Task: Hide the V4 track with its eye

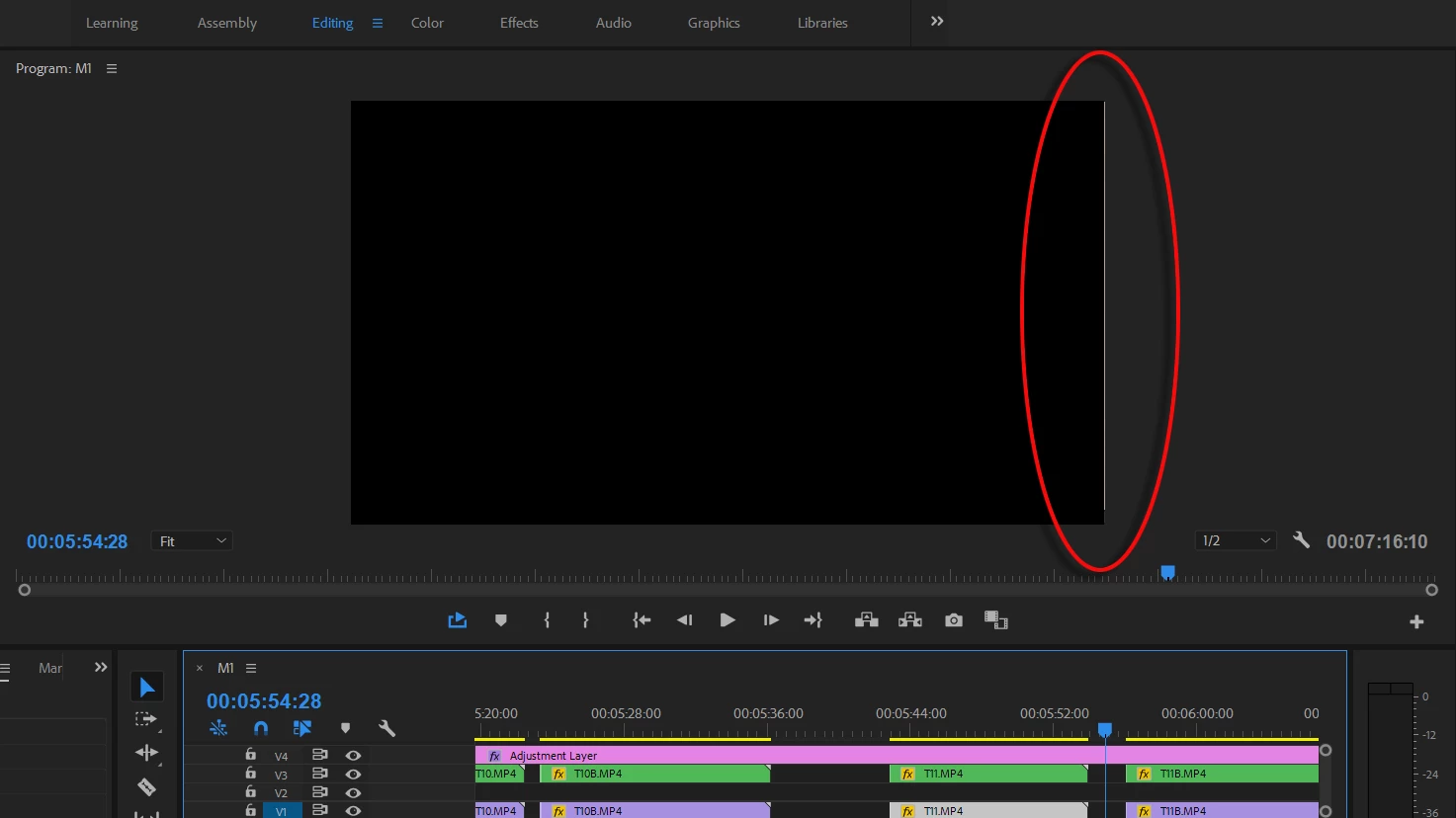Action: pos(353,756)
